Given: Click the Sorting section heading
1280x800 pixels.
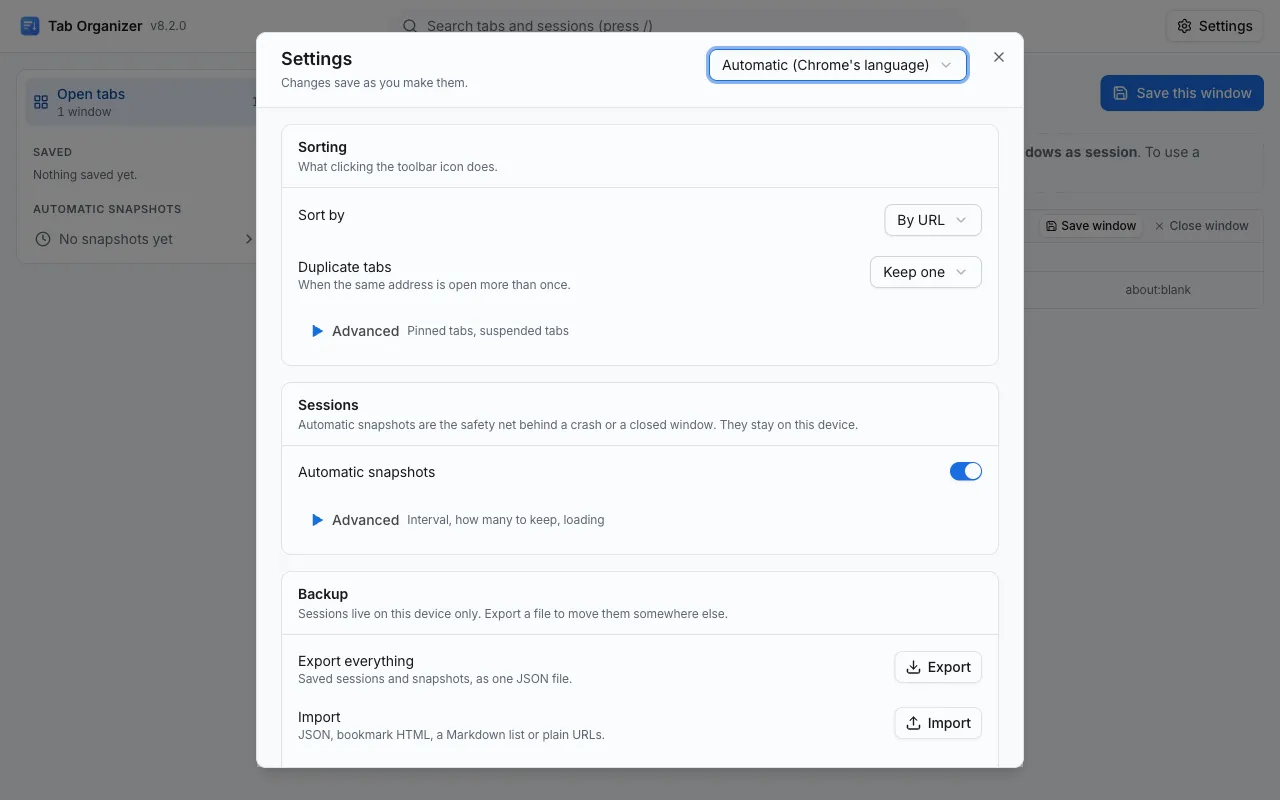Looking at the screenshot, I should [322, 147].
